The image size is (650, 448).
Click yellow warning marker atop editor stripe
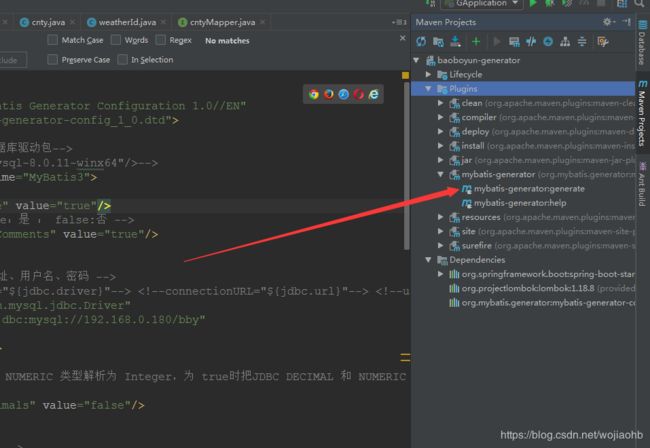click(x=405, y=75)
